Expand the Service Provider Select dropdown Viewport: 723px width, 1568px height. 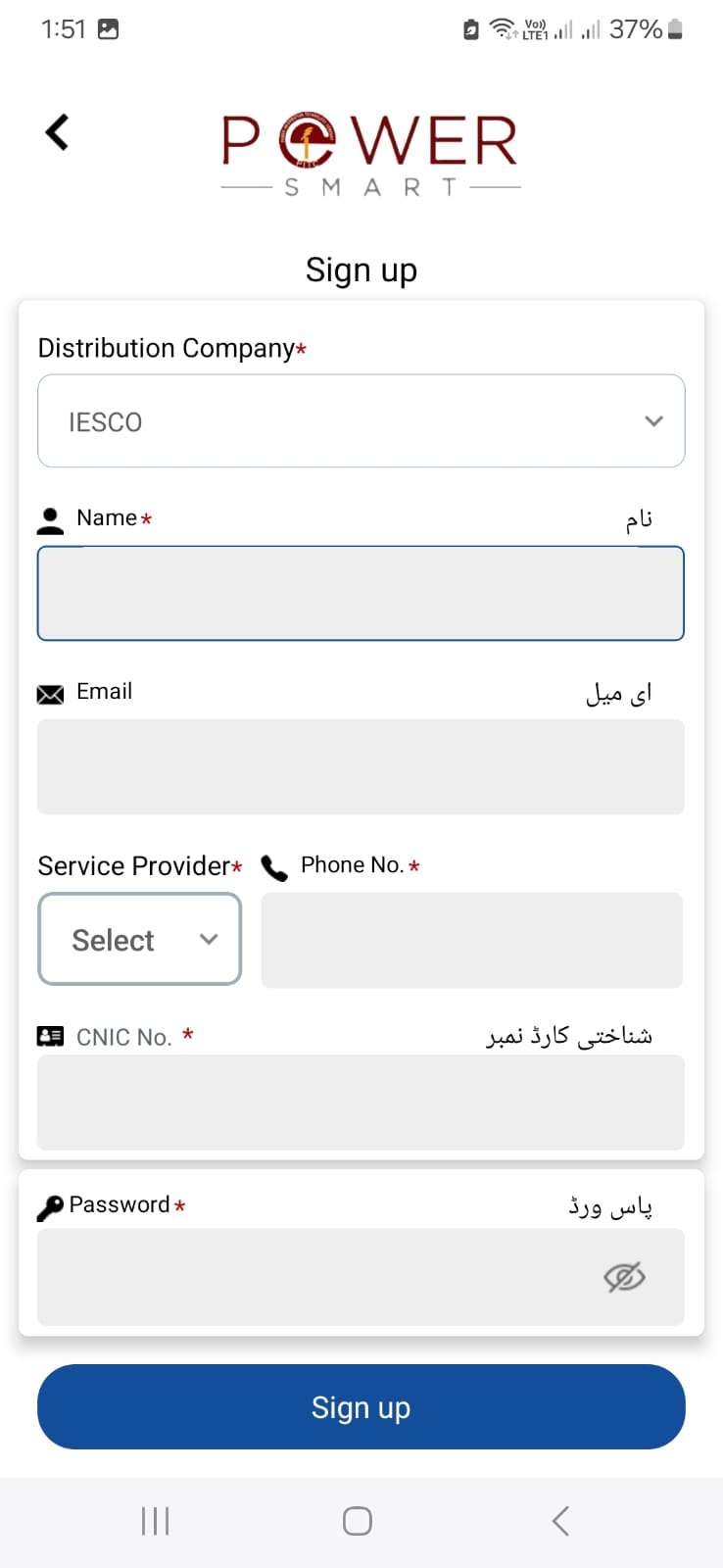(140, 939)
